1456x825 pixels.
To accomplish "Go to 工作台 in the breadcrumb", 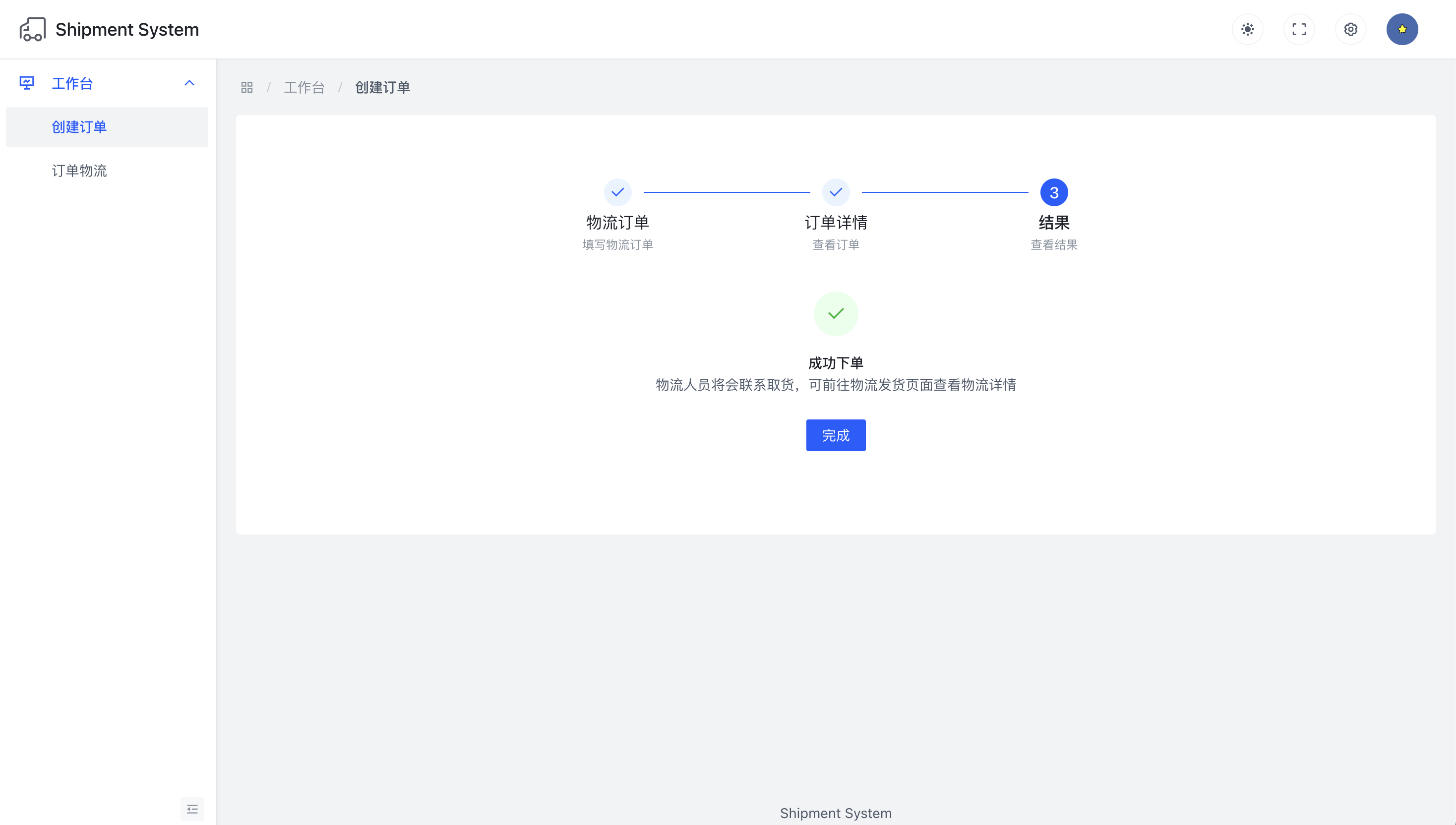I will [x=304, y=87].
